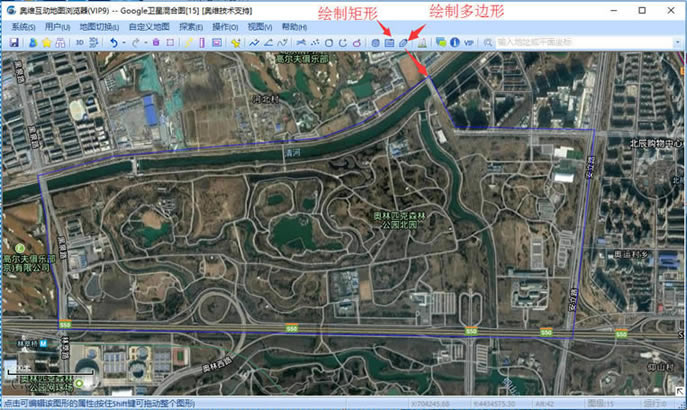The height and width of the screenshot is (410, 687).
Task: Click the blue information icon
Action: (455, 42)
